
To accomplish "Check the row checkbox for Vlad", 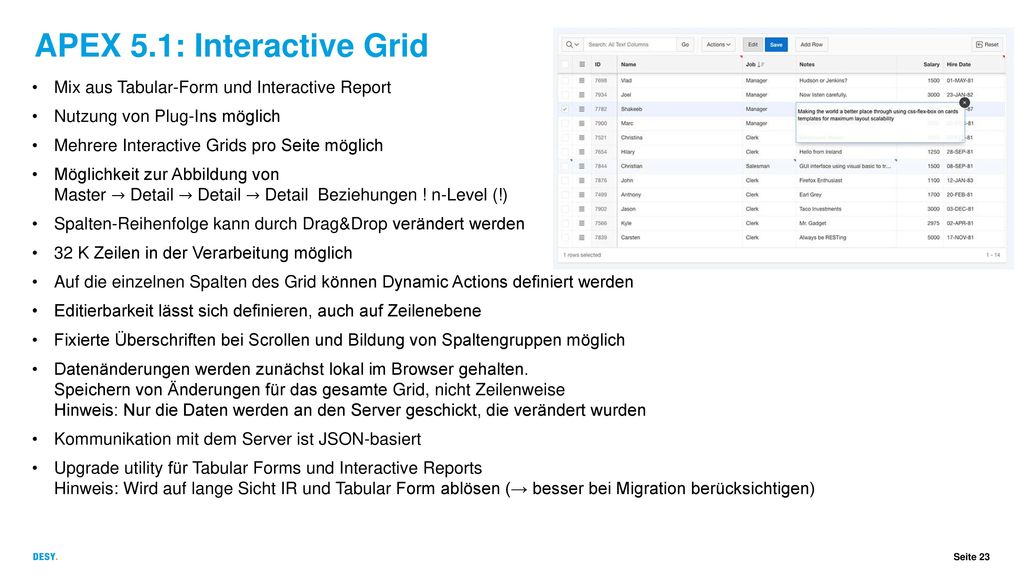I will click(x=565, y=80).
